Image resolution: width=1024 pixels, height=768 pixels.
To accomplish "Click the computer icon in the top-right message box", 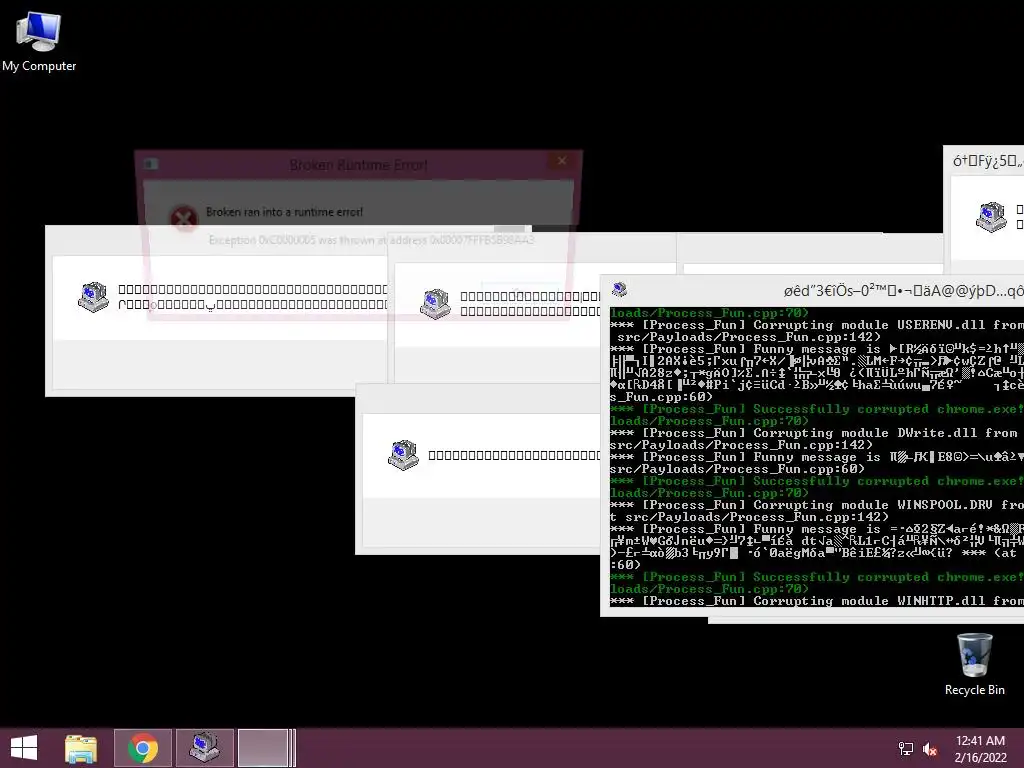I will point(991,217).
